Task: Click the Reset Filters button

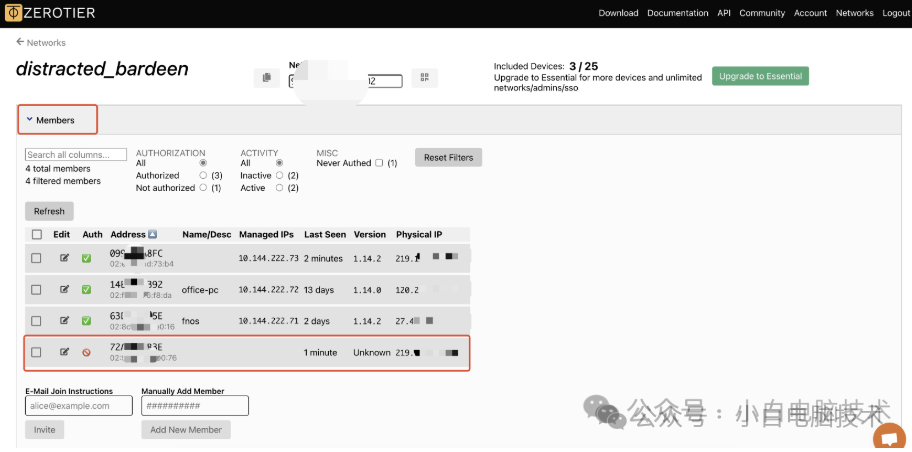Action: tap(448, 158)
